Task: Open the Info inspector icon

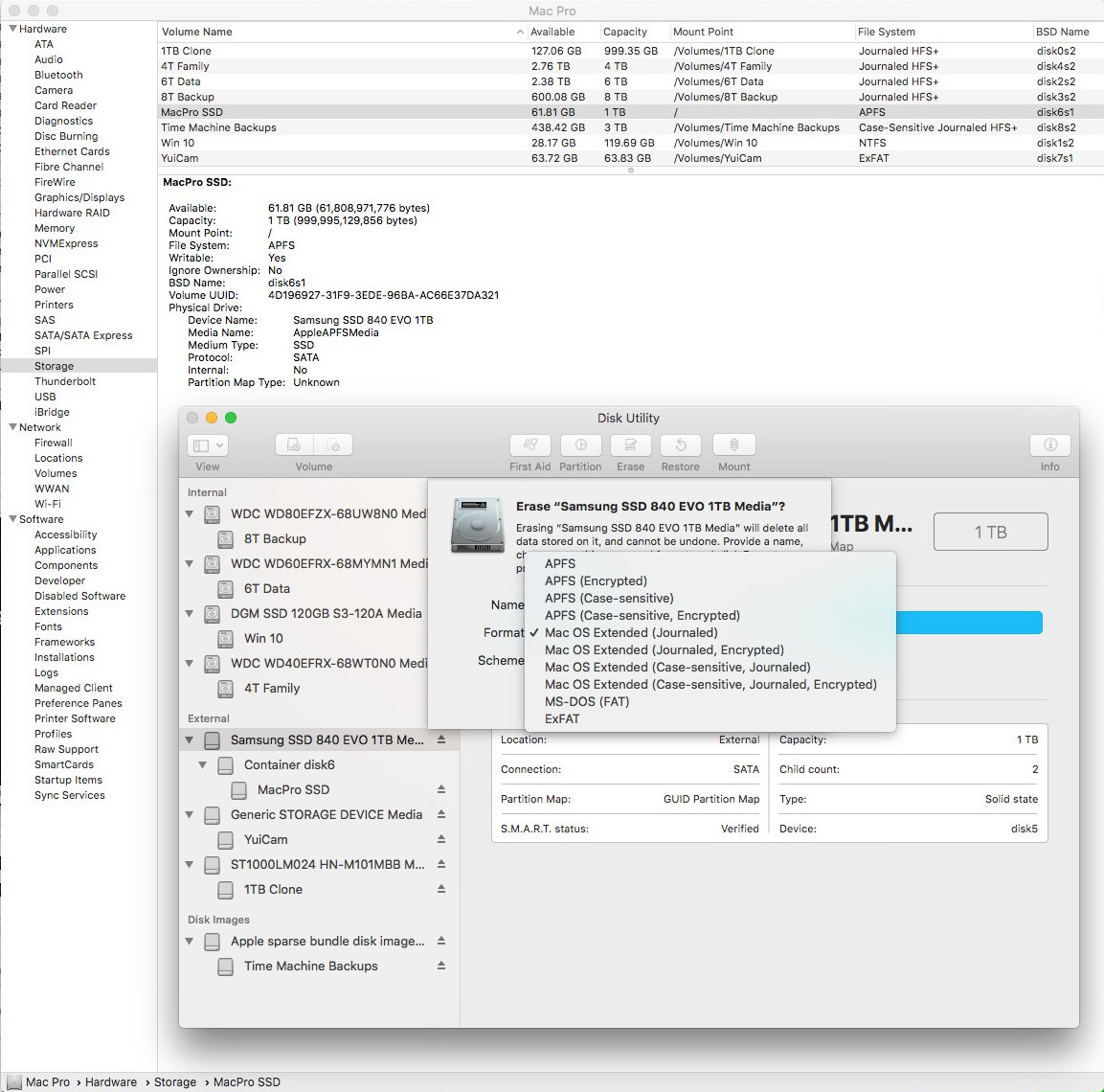Action: coord(1049,445)
